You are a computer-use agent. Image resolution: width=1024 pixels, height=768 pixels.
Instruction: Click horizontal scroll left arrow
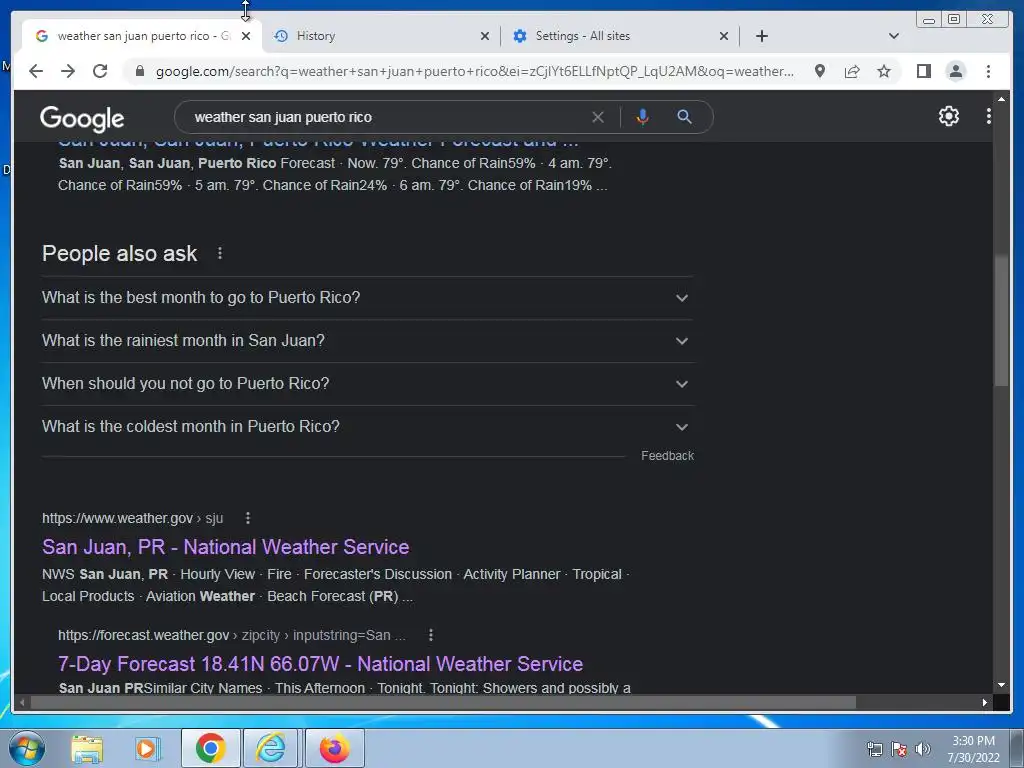pos(22,703)
